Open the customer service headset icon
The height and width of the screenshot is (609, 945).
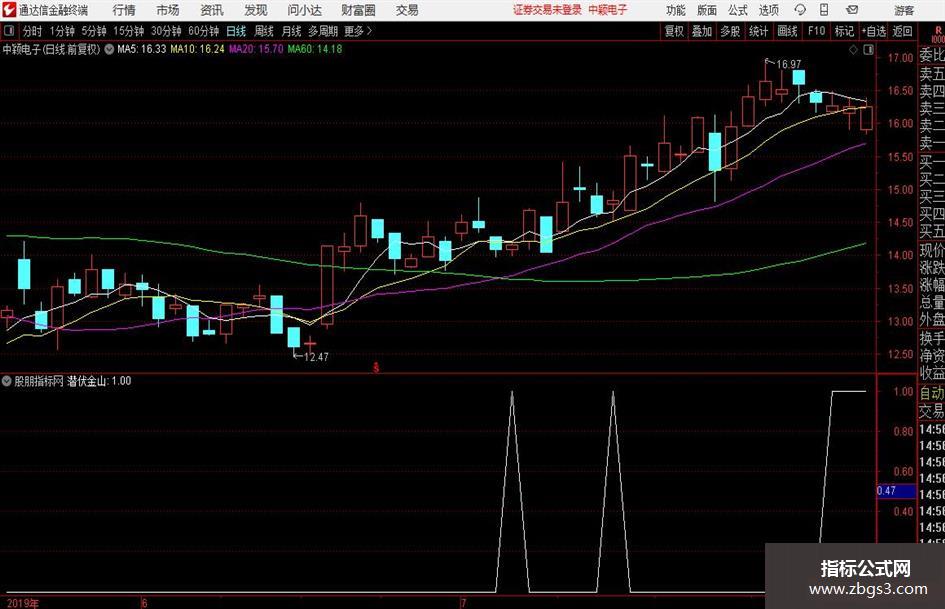(x=800, y=10)
